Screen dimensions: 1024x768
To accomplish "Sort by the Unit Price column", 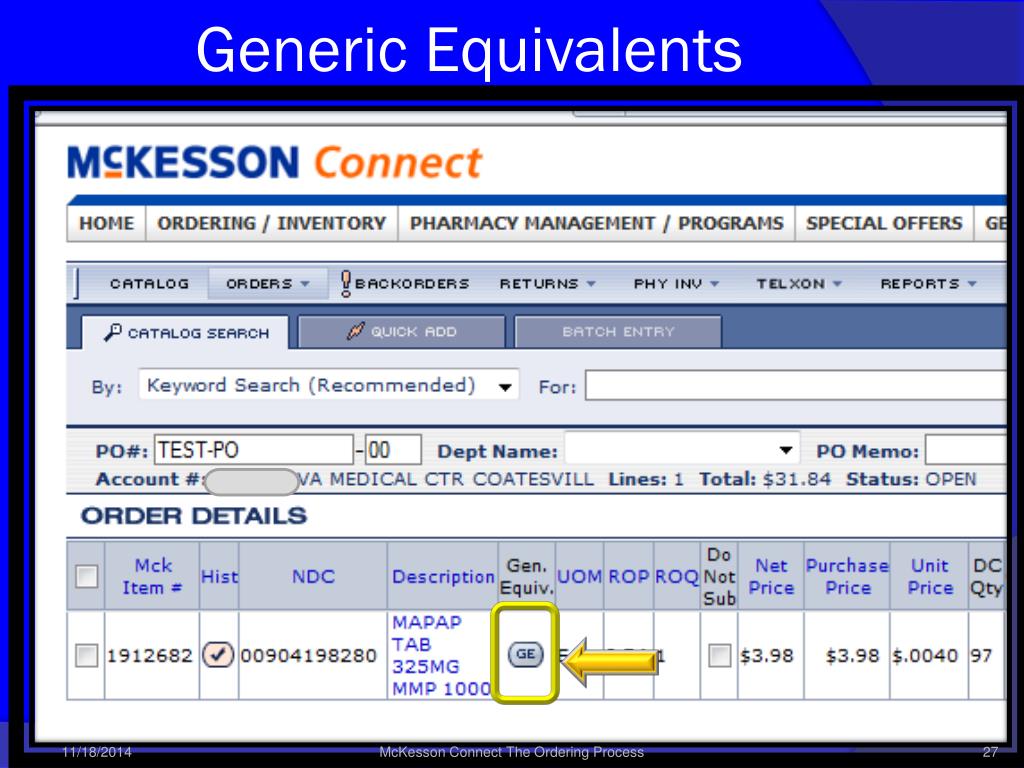I will tap(930, 576).
